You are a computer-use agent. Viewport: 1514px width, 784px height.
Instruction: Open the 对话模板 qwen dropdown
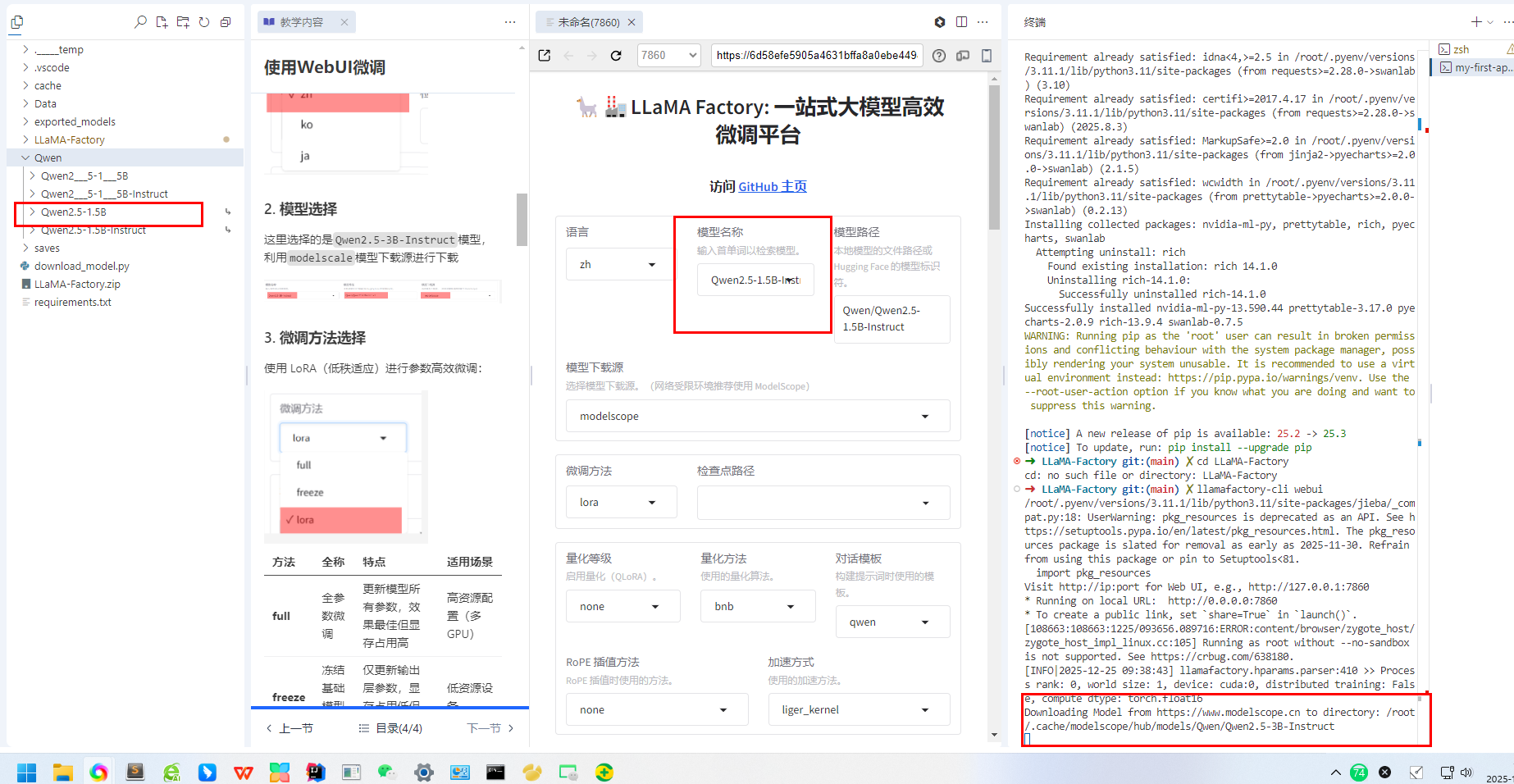pyautogui.click(x=892, y=622)
